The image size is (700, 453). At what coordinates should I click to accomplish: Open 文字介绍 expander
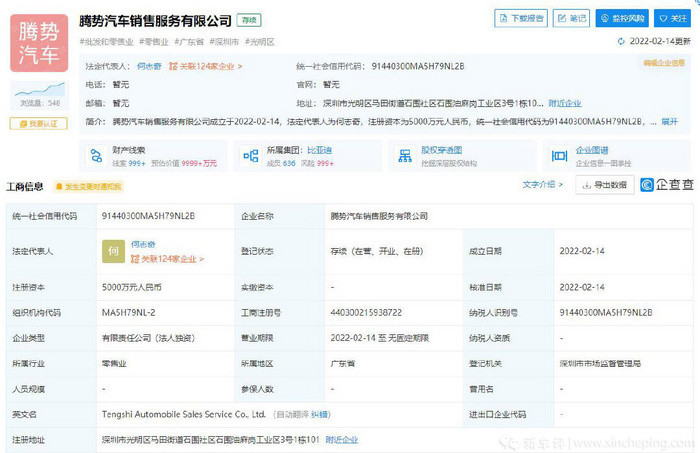coord(543,184)
